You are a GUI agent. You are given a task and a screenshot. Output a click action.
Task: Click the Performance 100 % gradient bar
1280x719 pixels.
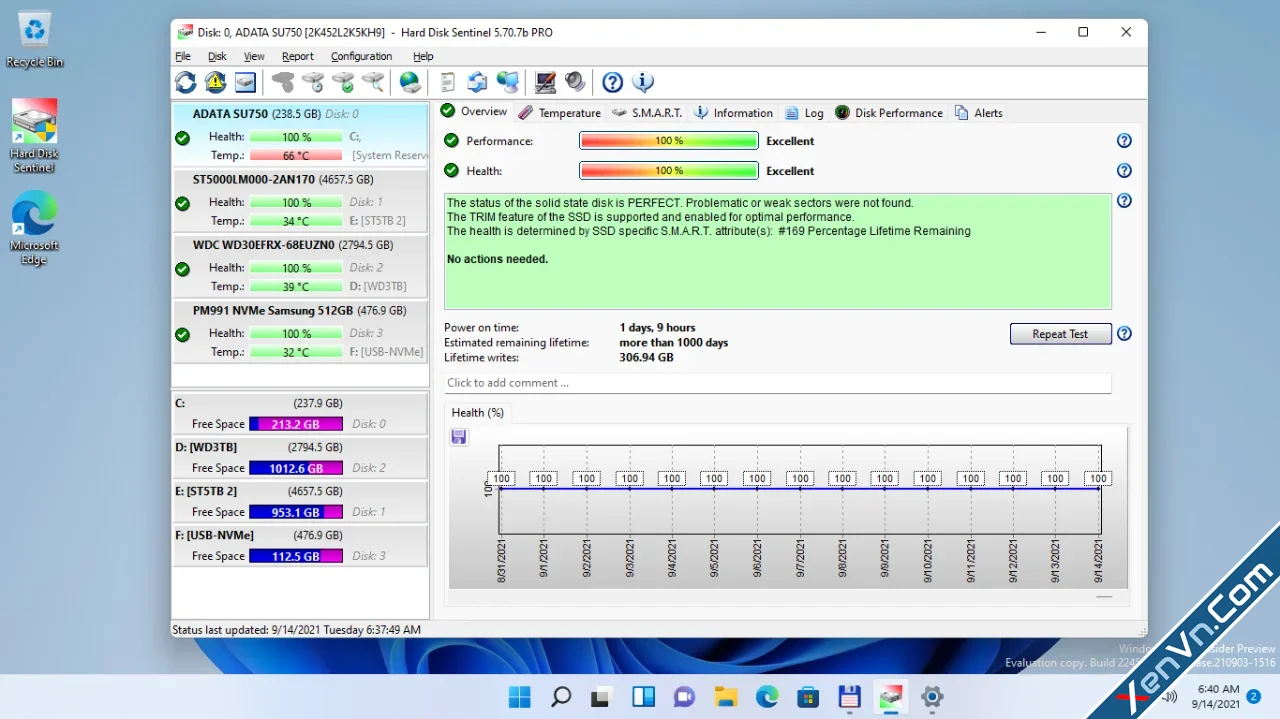[669, 141]
